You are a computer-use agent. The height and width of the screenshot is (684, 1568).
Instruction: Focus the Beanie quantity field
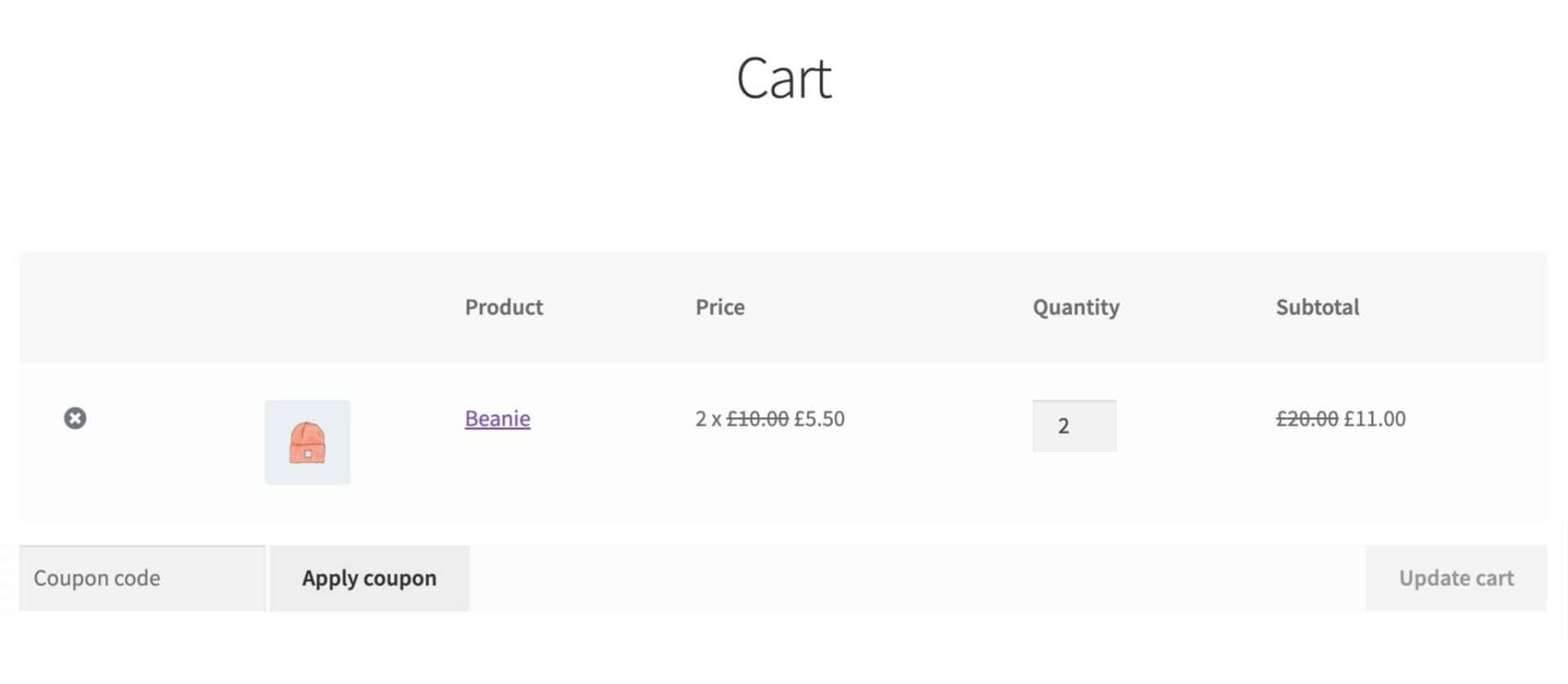click(x=1074, y=426)
